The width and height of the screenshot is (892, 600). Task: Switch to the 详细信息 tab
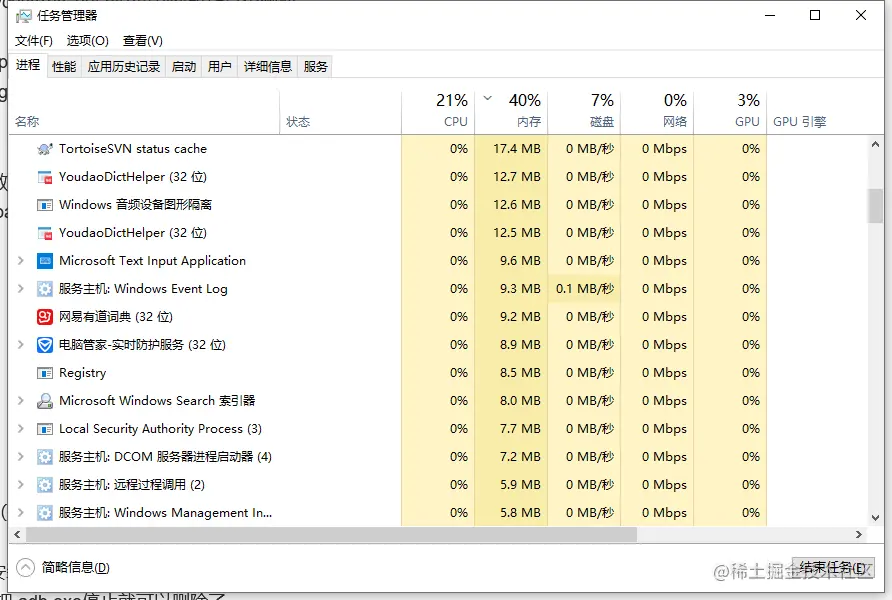coord(267,67)
